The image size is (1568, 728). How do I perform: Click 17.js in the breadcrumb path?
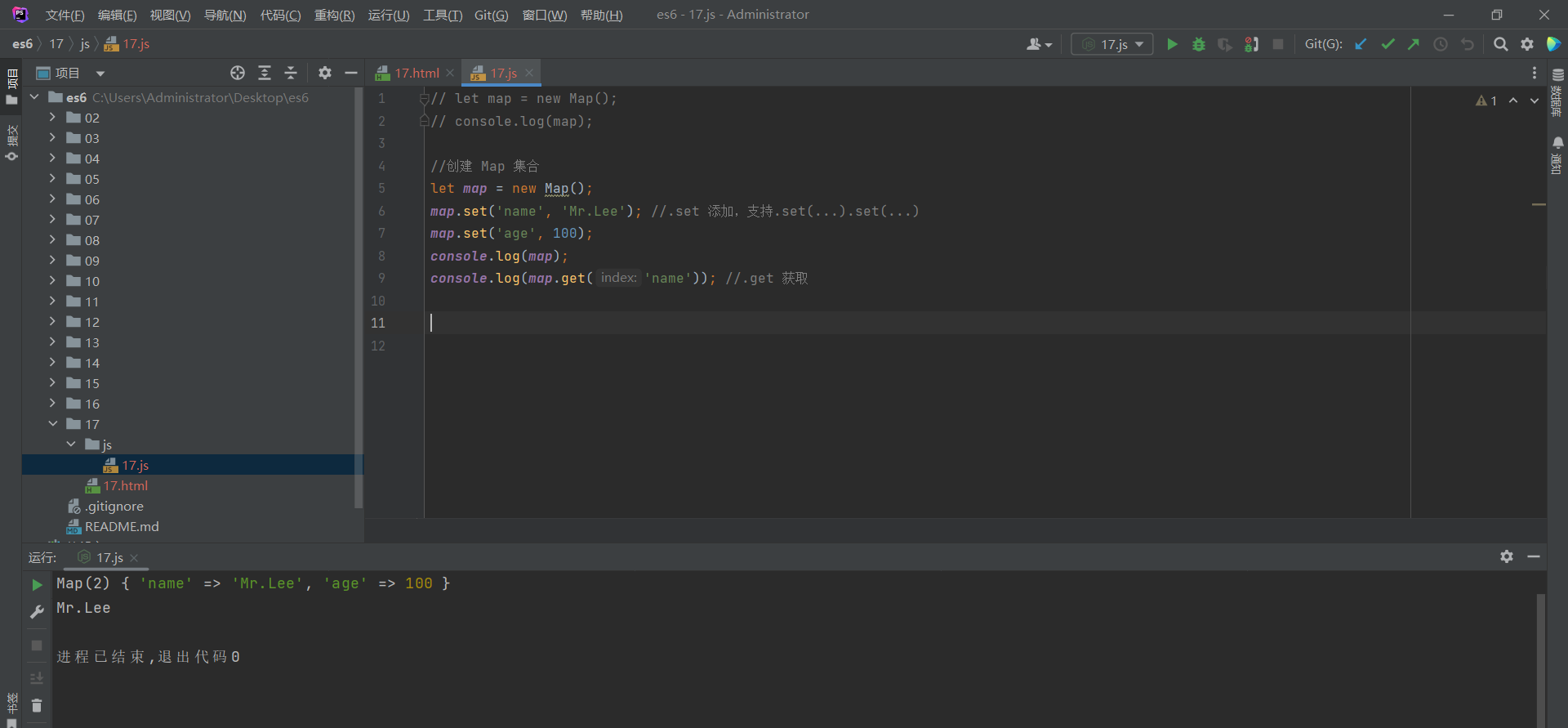(x=127, y=44)
